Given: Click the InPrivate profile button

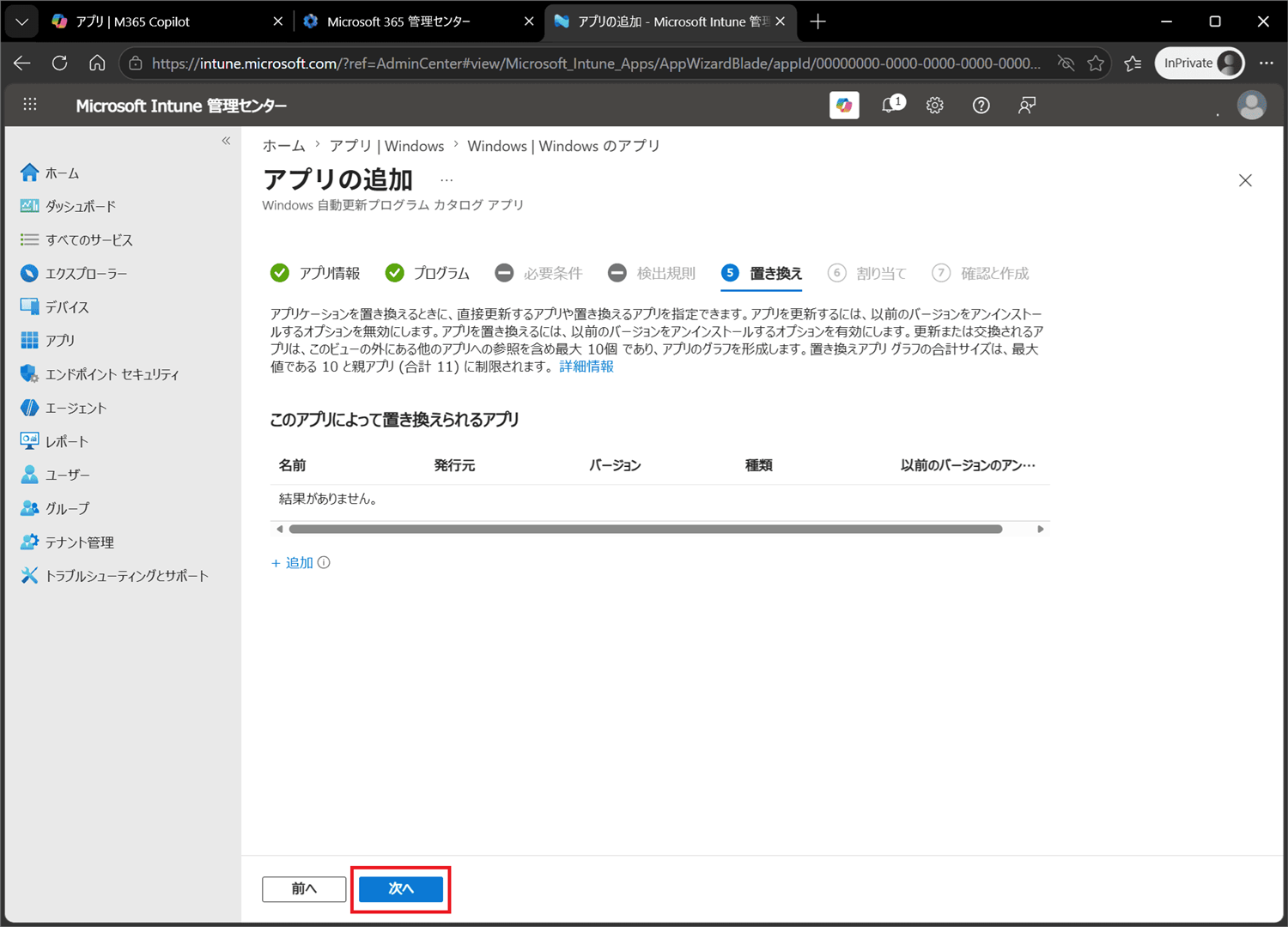Looking at the screenshot, I should [x=1200, y=64].
